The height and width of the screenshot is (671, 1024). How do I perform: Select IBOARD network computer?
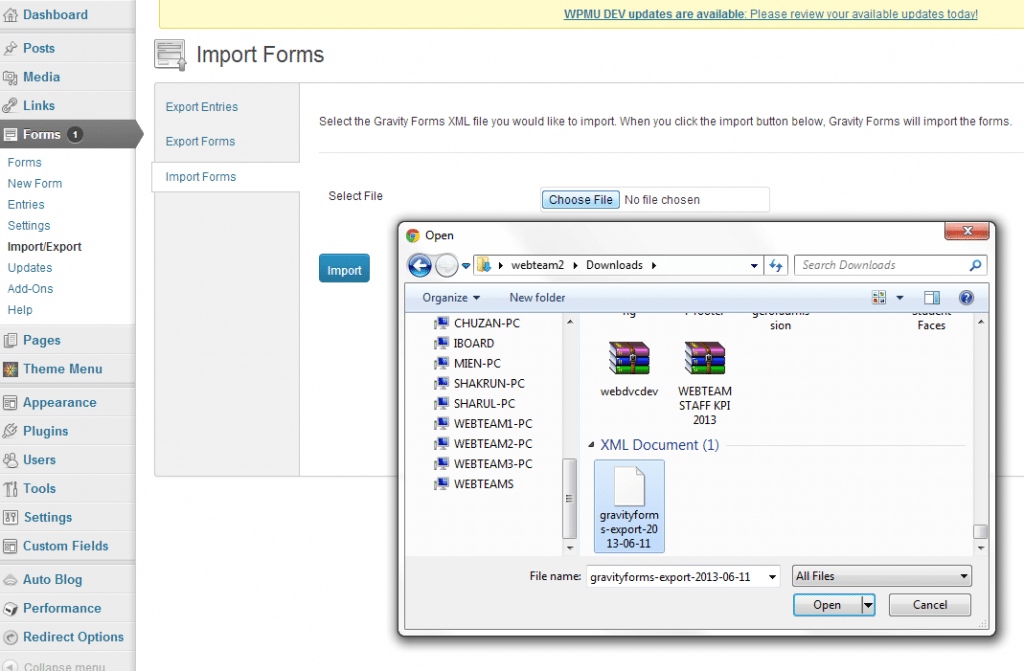click(x=464, y=344)
